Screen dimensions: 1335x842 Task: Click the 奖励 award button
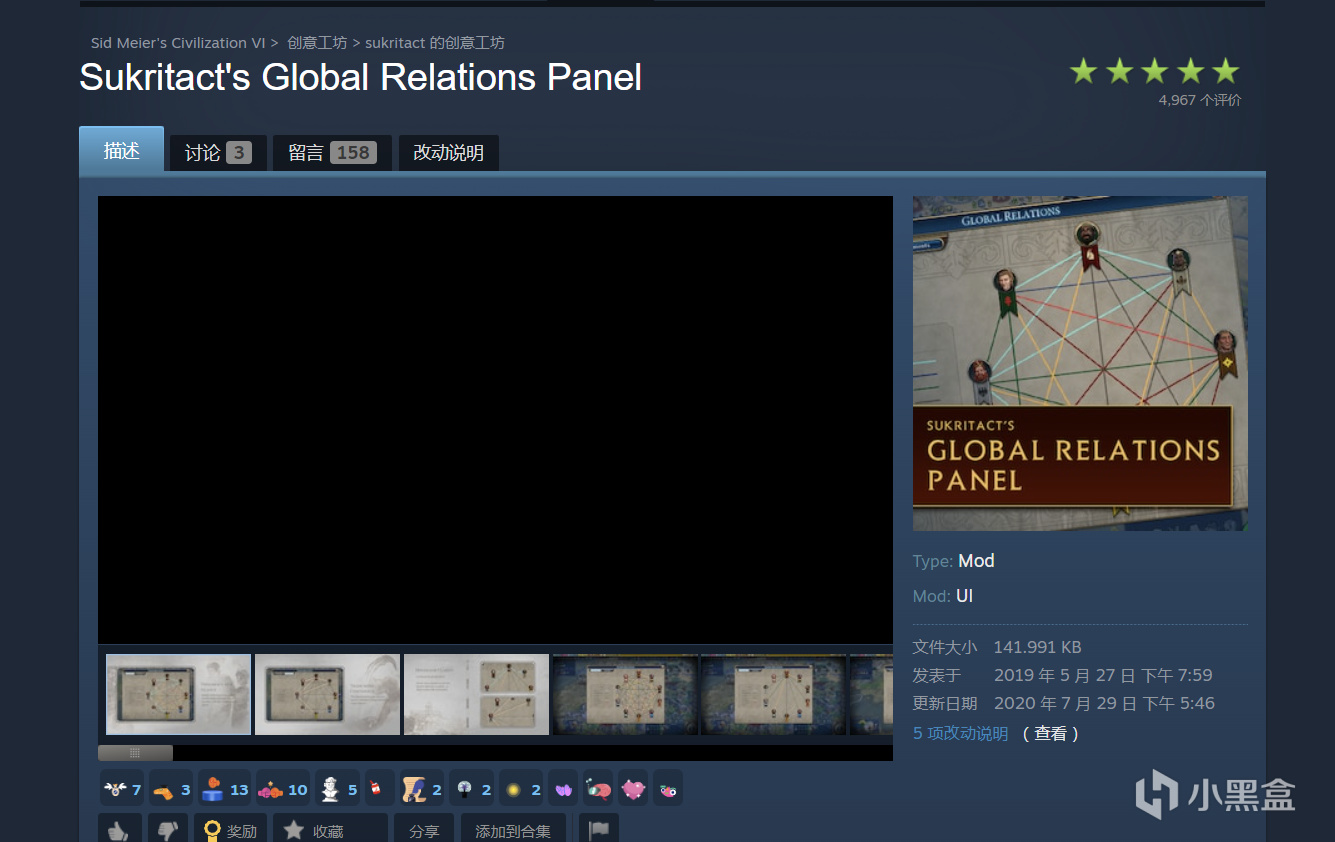coord(230,829)
